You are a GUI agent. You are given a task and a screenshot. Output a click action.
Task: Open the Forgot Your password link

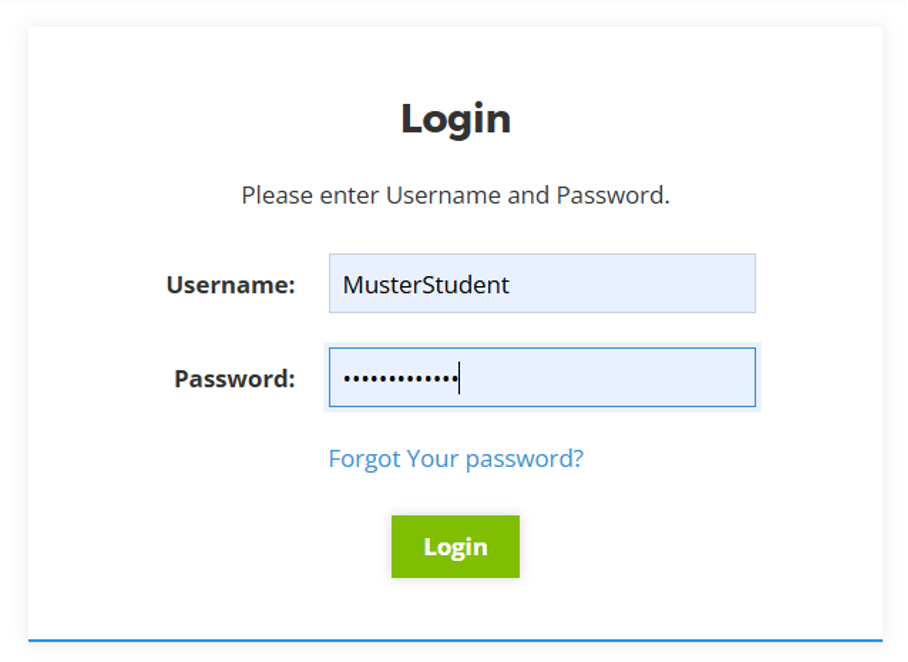pos(456,459)
